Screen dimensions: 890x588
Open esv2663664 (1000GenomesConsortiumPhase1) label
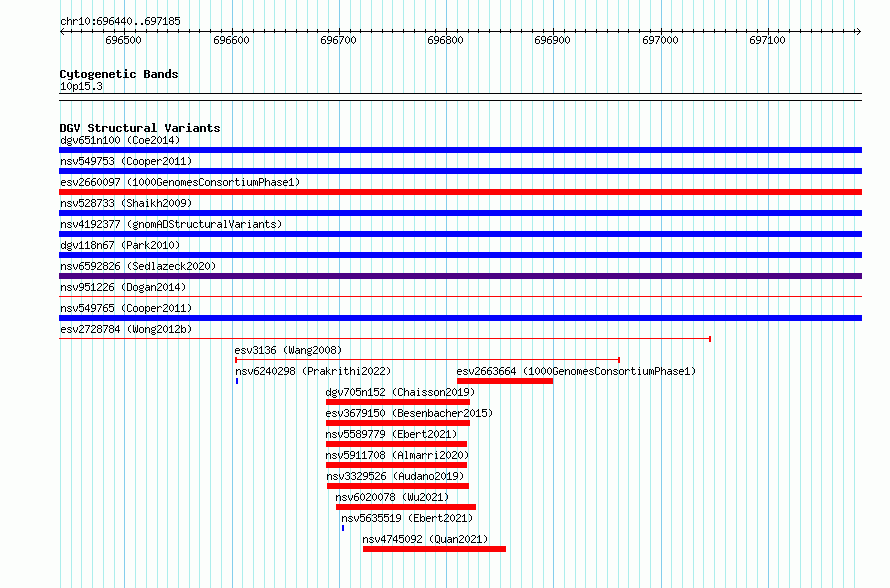click(x=576, y=371)
